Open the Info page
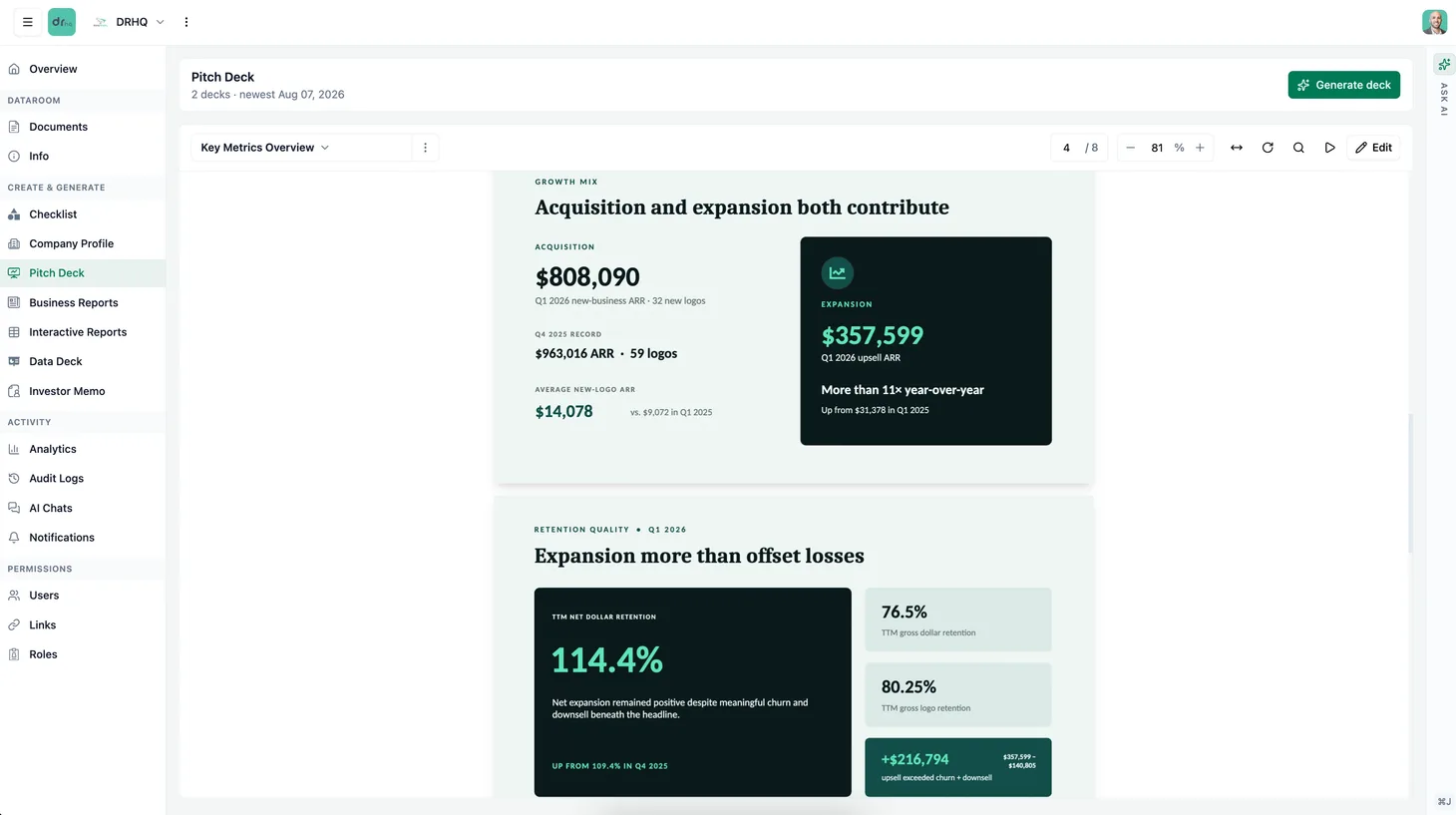The width and height of the screenshot is (1456, 815). (x=39, y=156)
